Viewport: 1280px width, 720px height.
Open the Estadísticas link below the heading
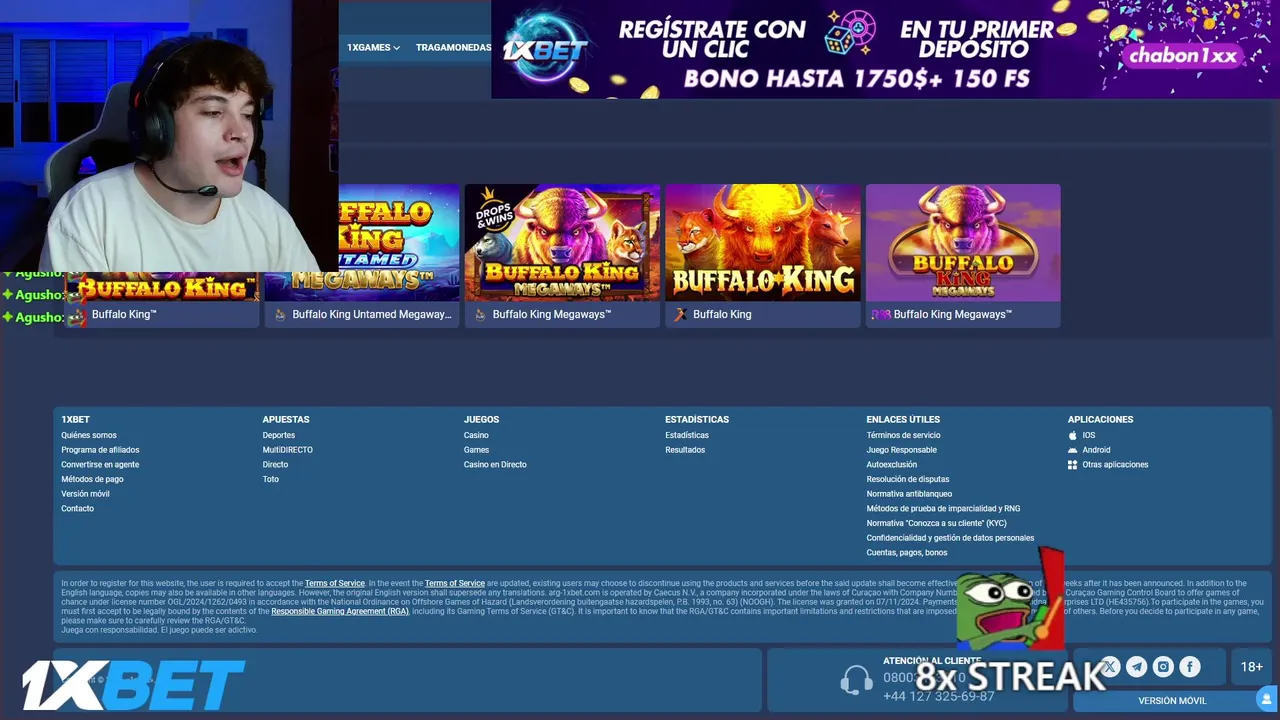pos(687,435)
